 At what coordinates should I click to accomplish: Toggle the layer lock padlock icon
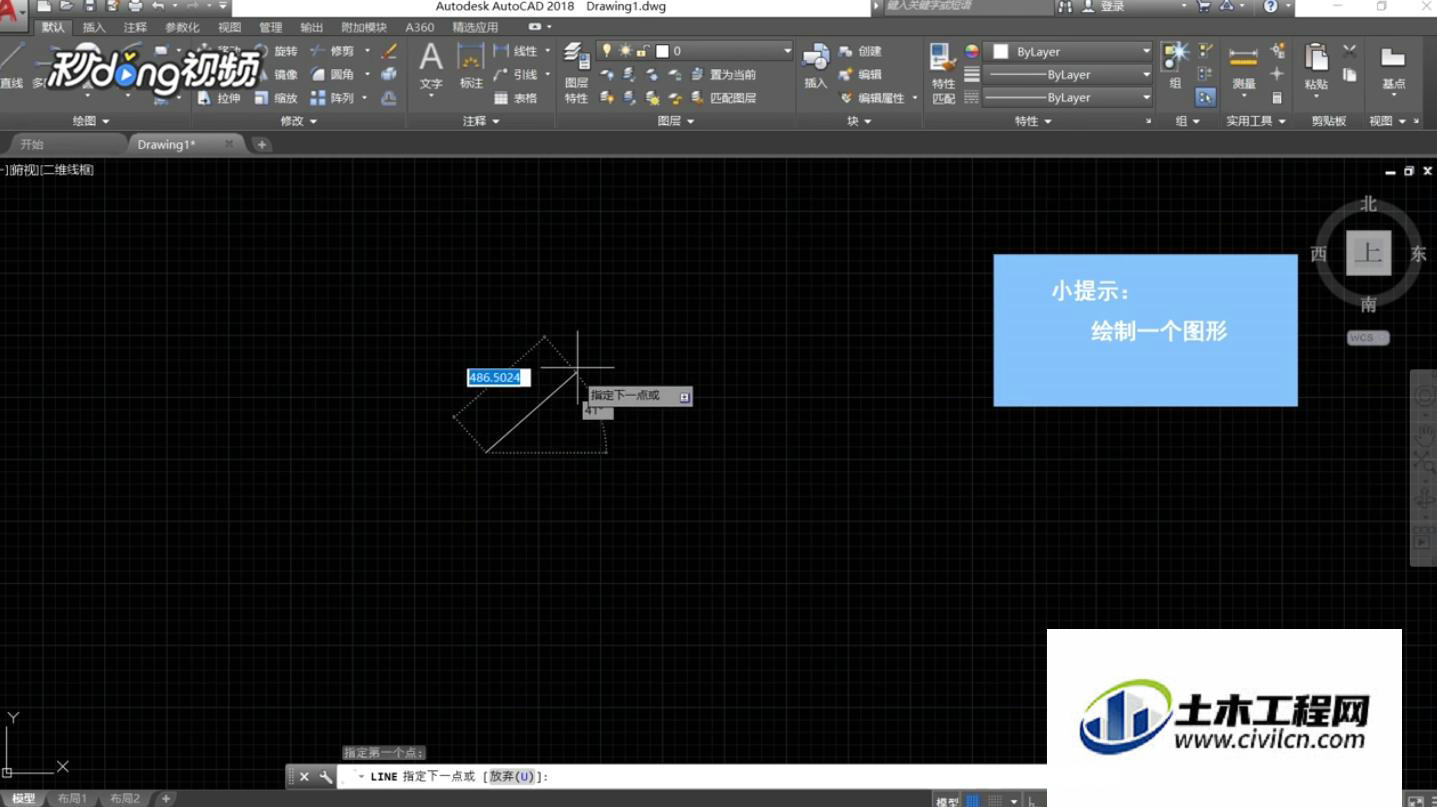(x=643, y=51)
